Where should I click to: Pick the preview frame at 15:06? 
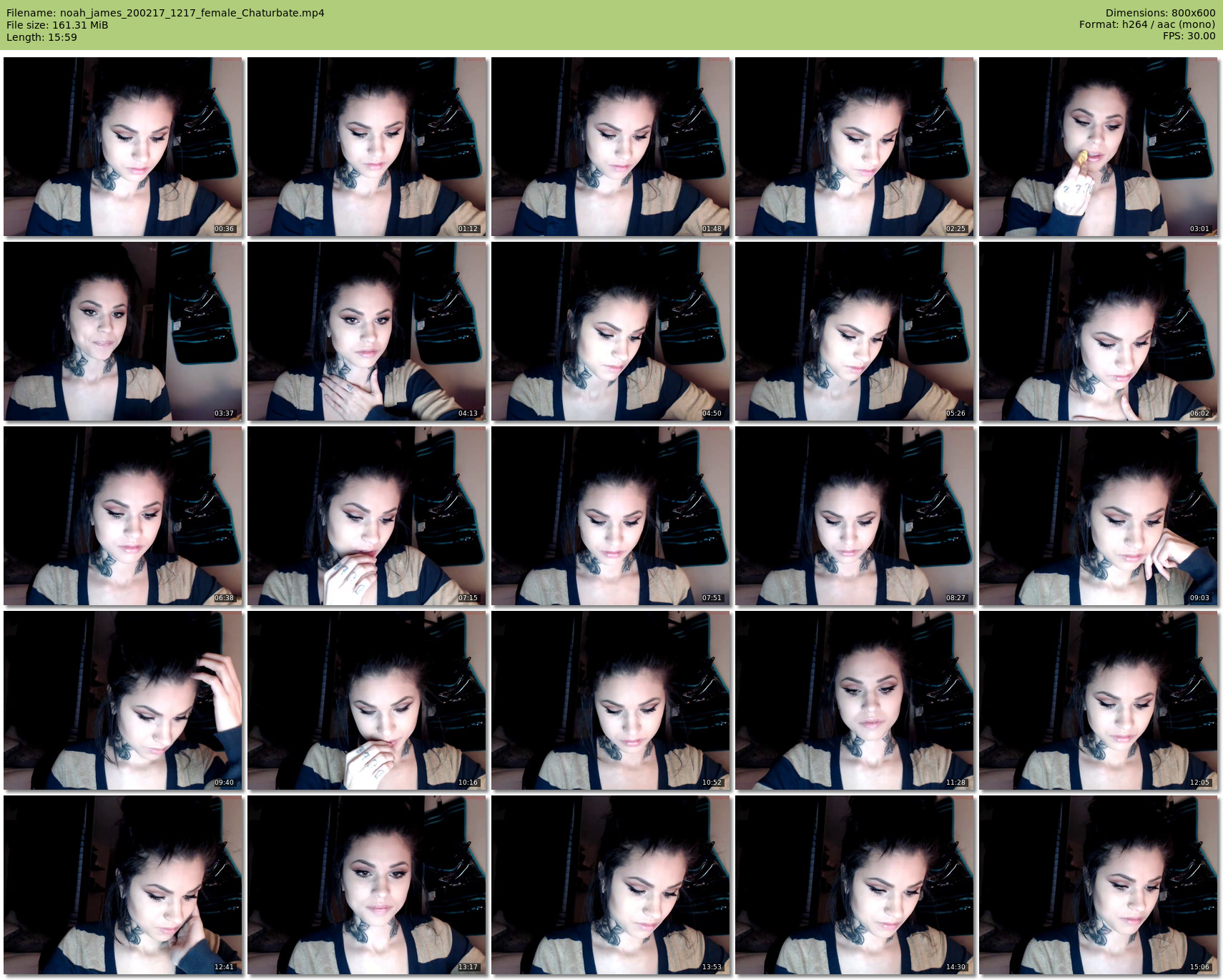(1099, 885)
